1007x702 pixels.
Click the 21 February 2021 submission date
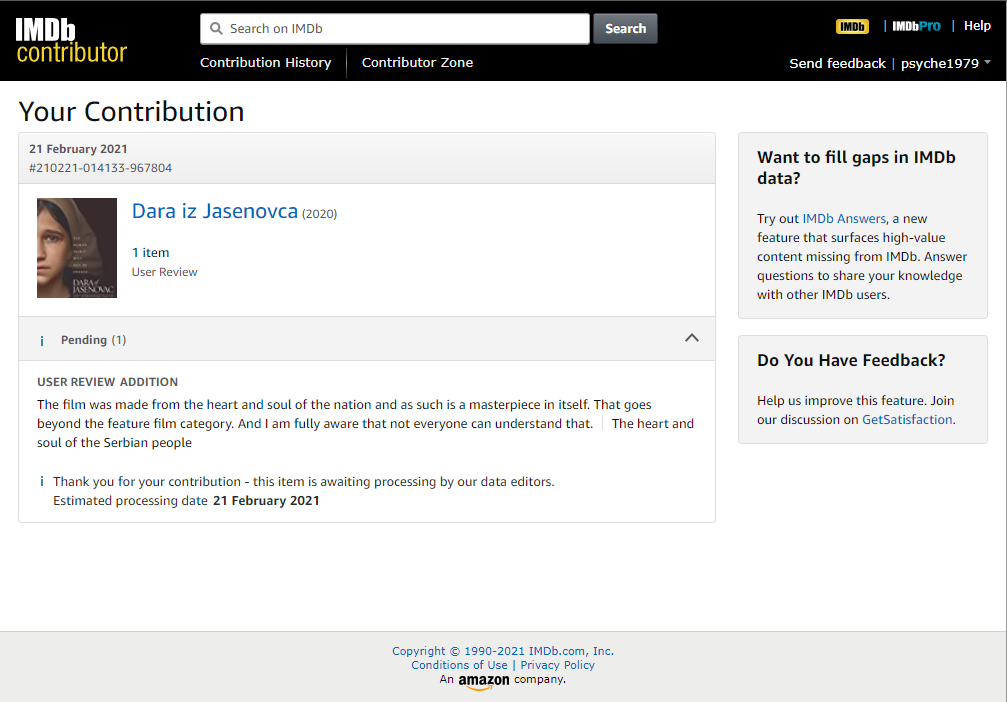[78, 149]
